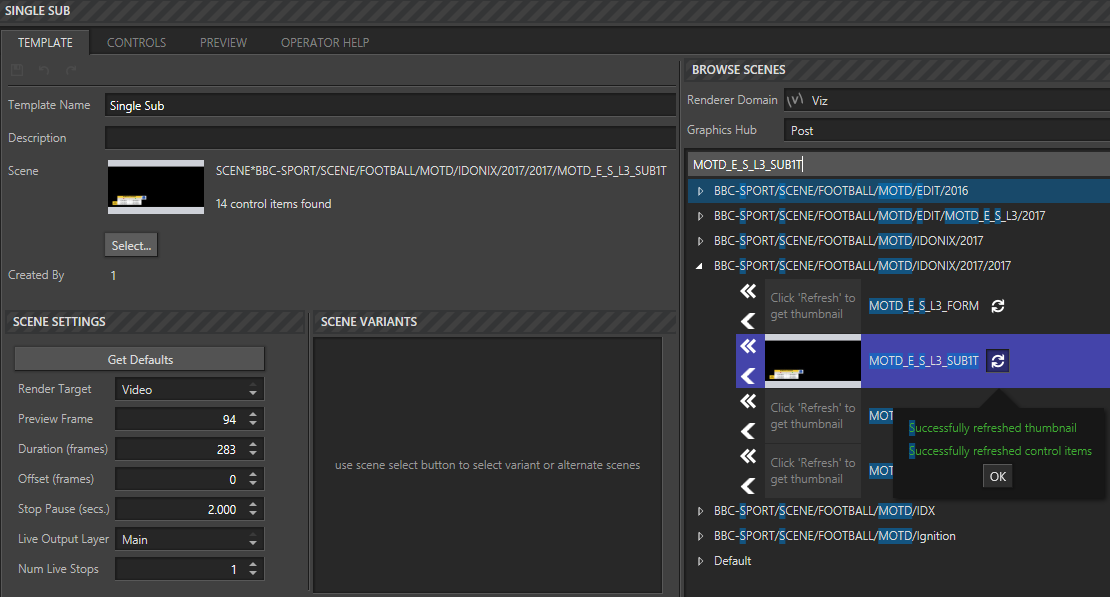
Task: Click the Select... scene button
Action: coord(131,245)
